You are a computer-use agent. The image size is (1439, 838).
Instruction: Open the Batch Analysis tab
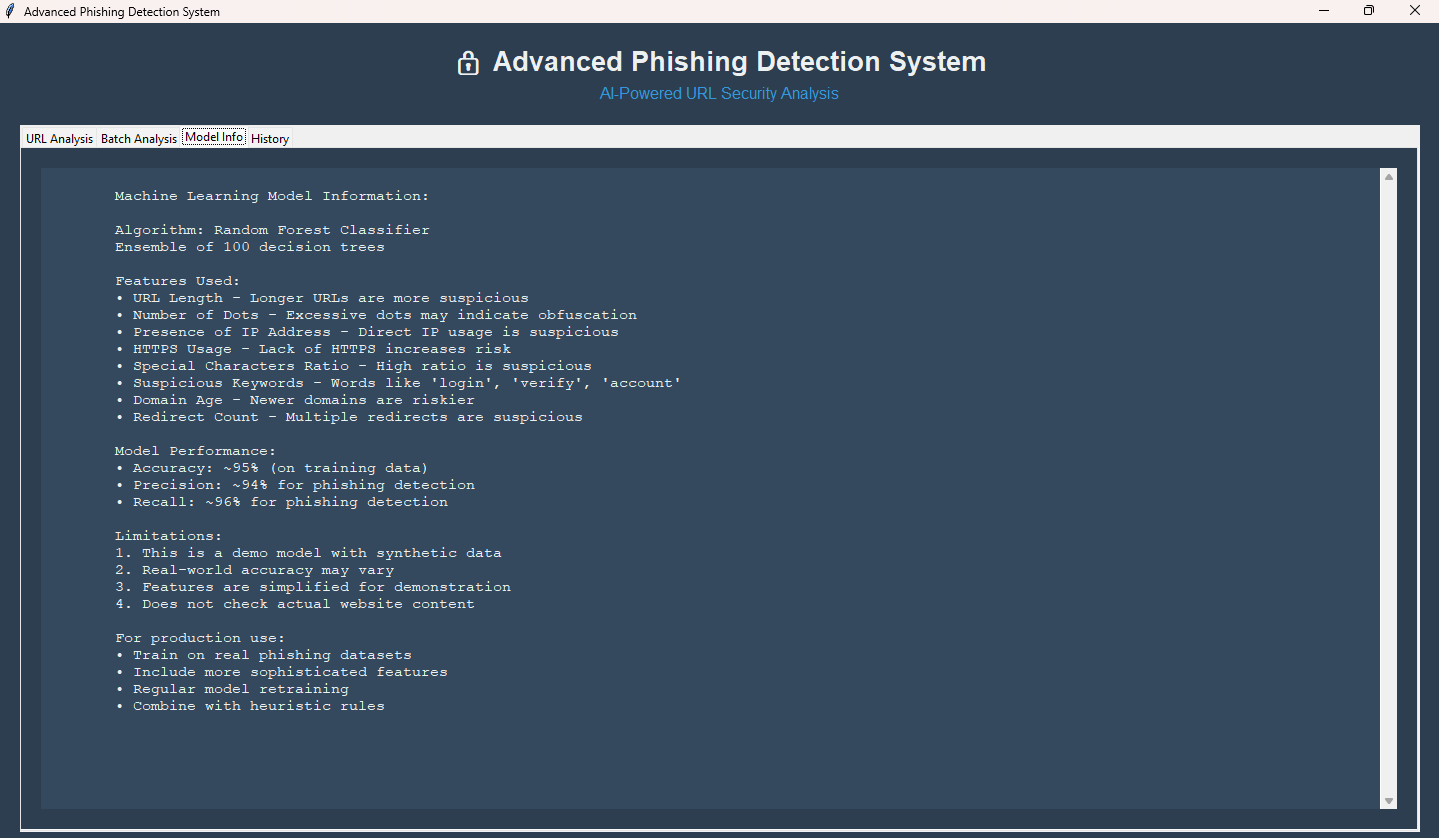[x=138, y=138]
